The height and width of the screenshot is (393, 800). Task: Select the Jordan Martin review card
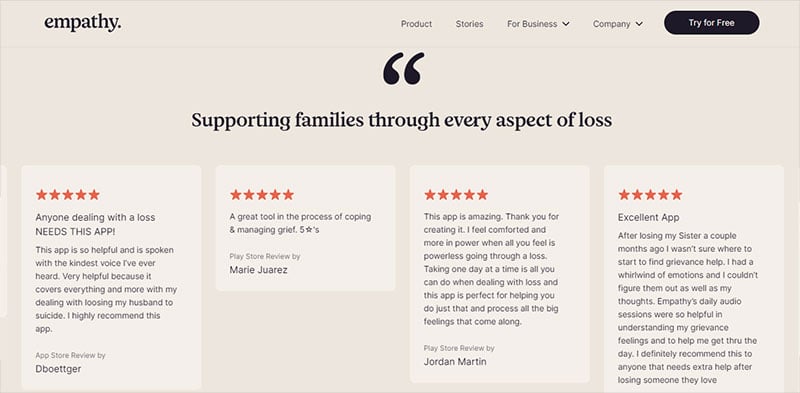499,274
